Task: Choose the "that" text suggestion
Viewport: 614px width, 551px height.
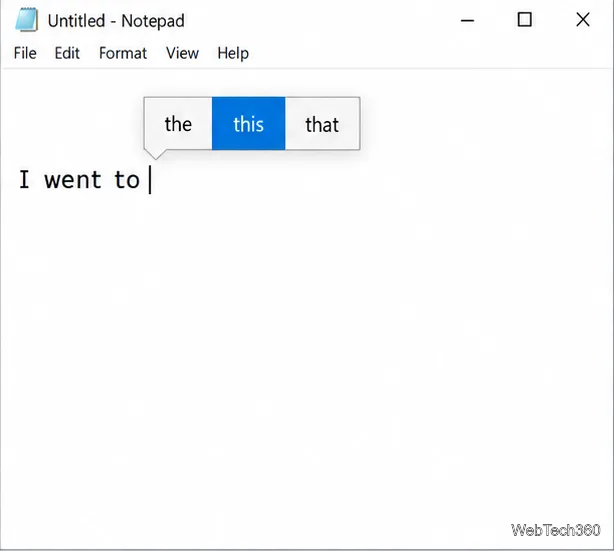Action: (x=322, y=124)
